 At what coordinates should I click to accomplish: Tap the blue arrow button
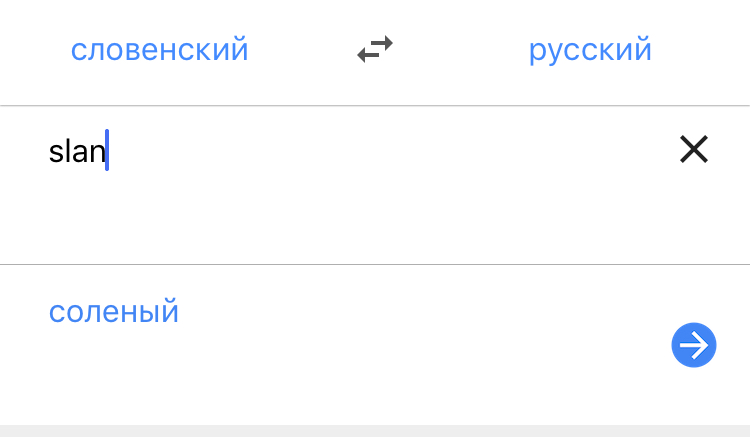click(x=693, y=345)
